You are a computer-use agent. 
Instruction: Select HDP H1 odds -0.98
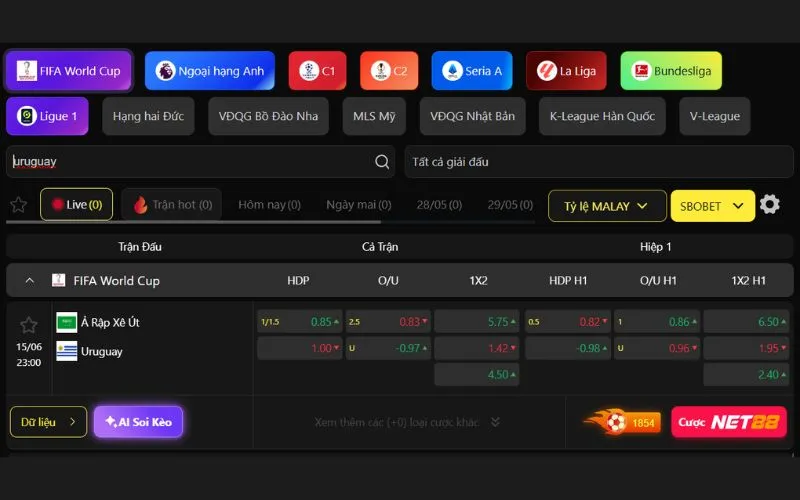[x=568, y=348]
